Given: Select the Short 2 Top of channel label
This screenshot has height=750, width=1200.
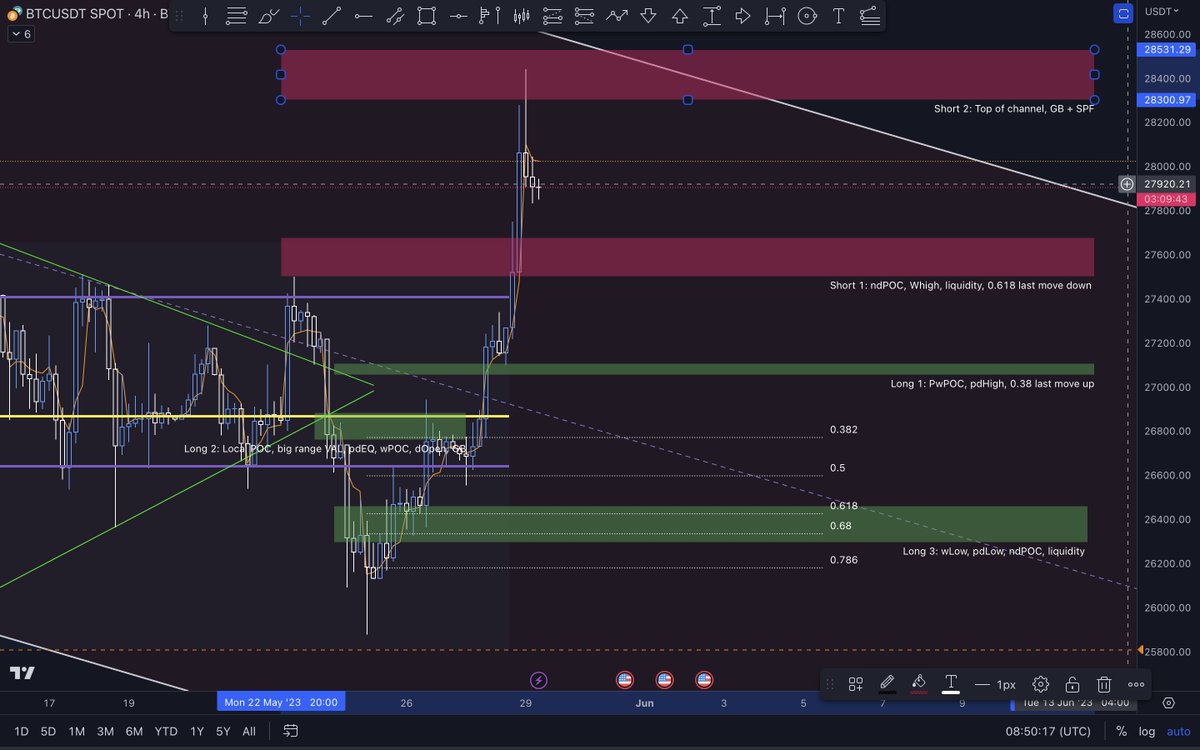Looking at the screenshot, I should click(1014, 108).
